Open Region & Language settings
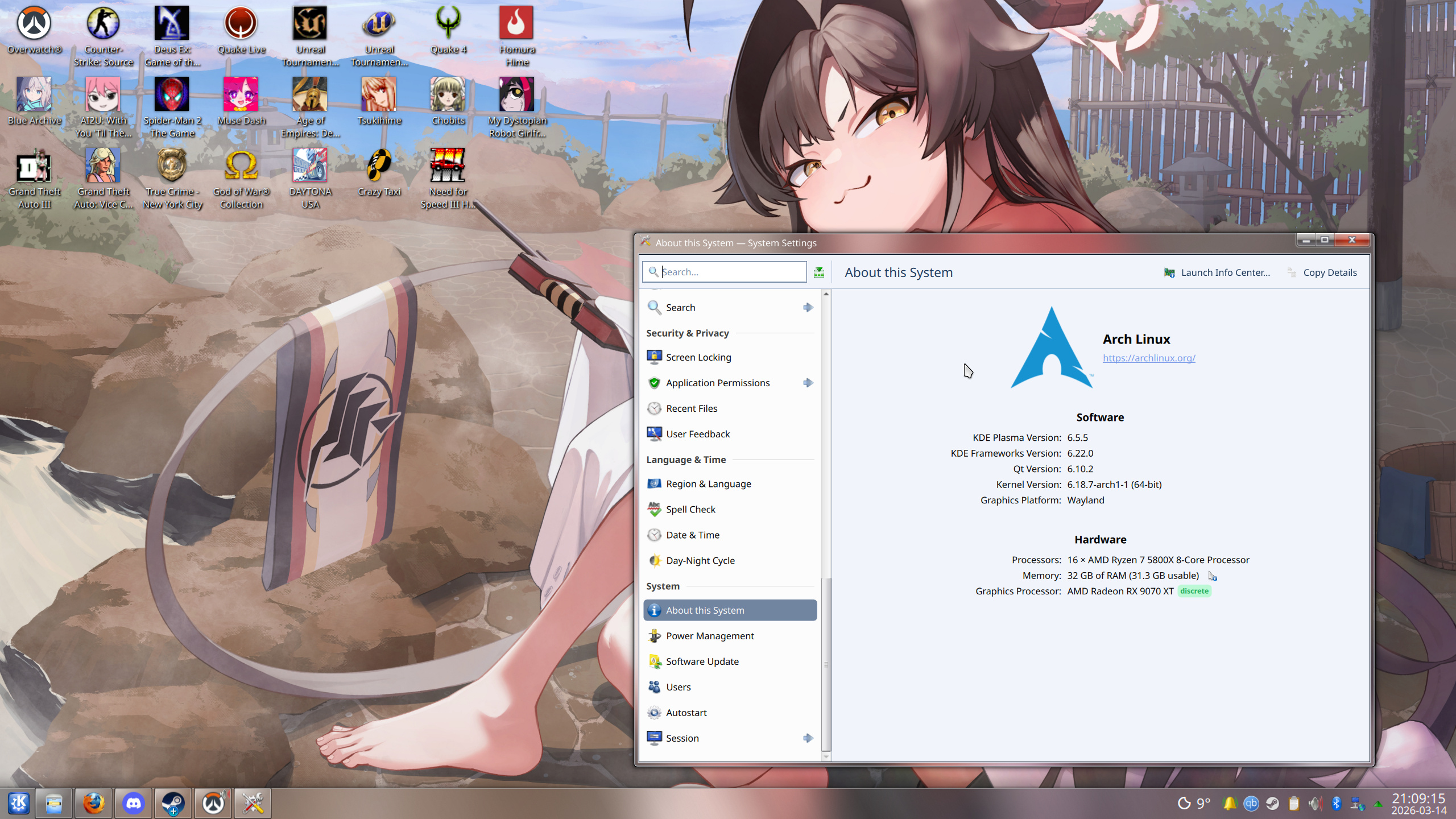Screen dimensions: 1456x819 pyautogui.click(x=708, y=484)
